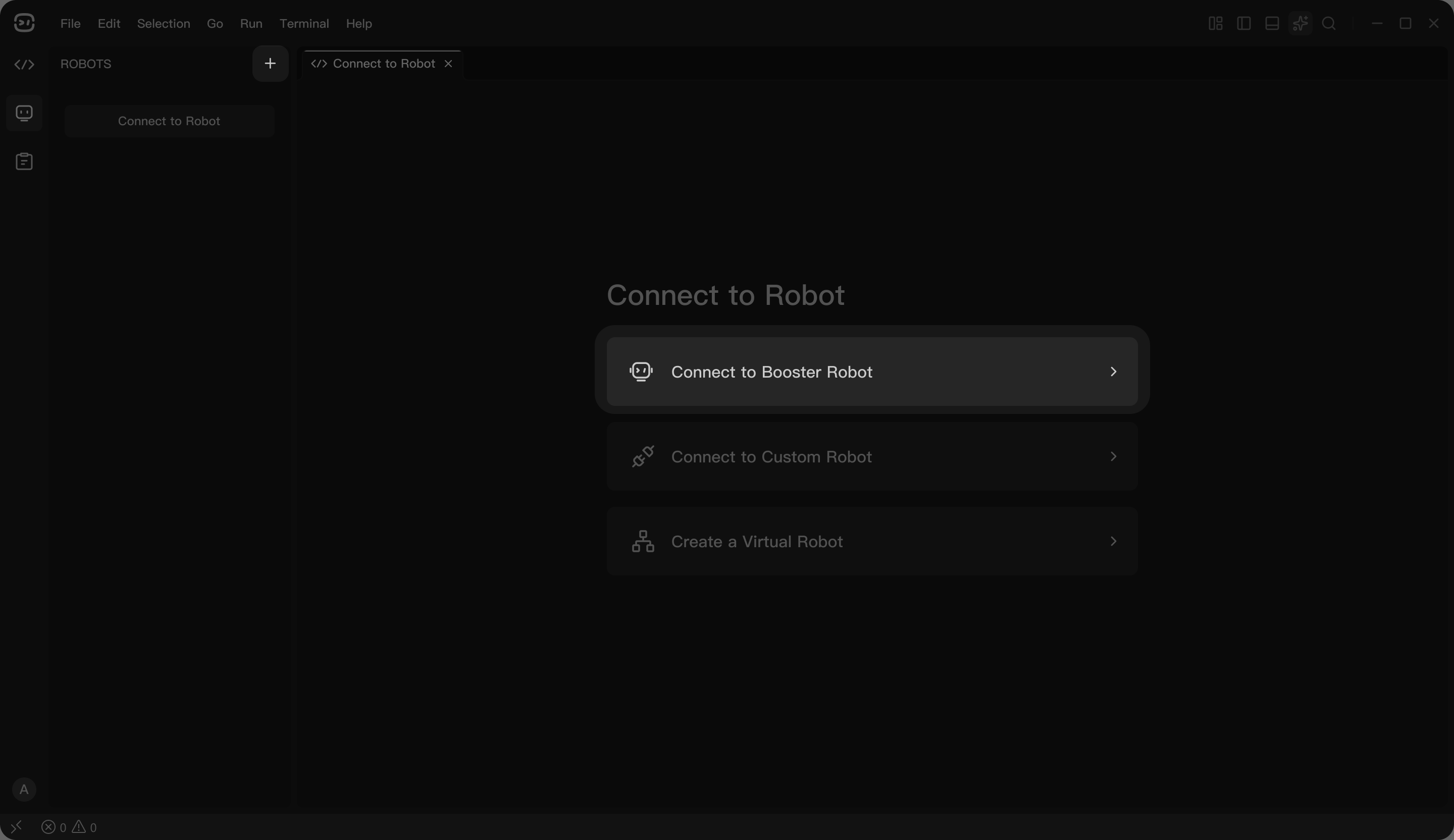This screenshot has height=840, width=1454.
Task: Close the Connect to Robot tab
Action: point(448,64)
